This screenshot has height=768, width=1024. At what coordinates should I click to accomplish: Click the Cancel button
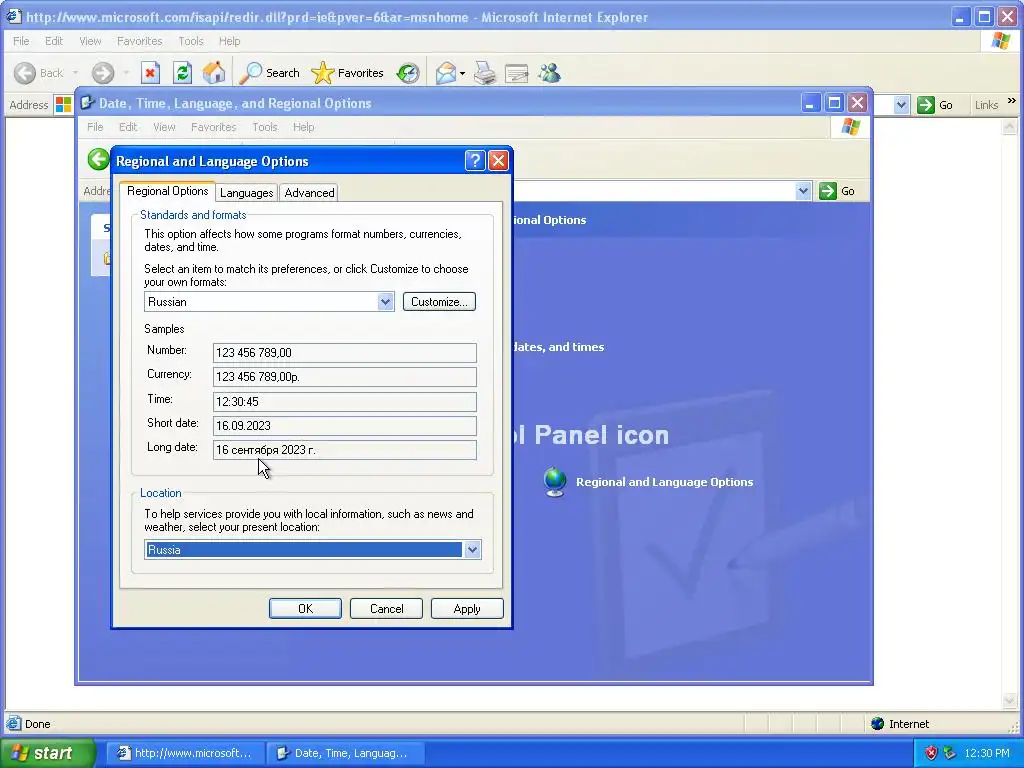tap(386, 609)
